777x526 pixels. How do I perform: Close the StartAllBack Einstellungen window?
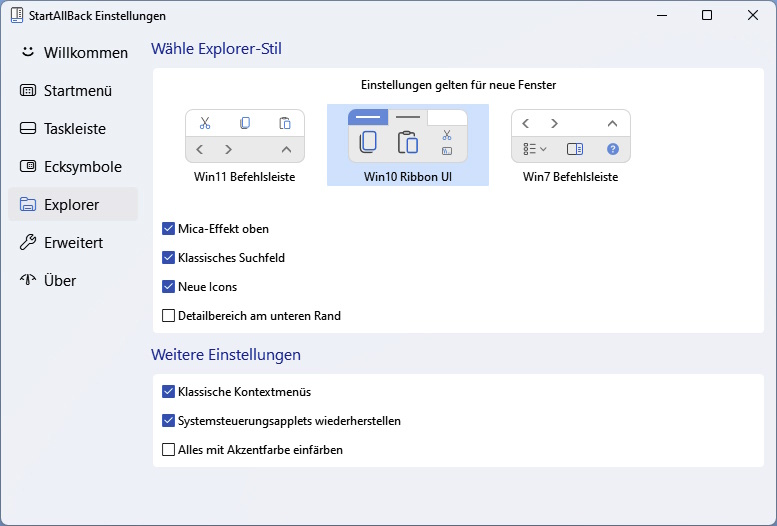pyautogui.click(x=753, y=15)
